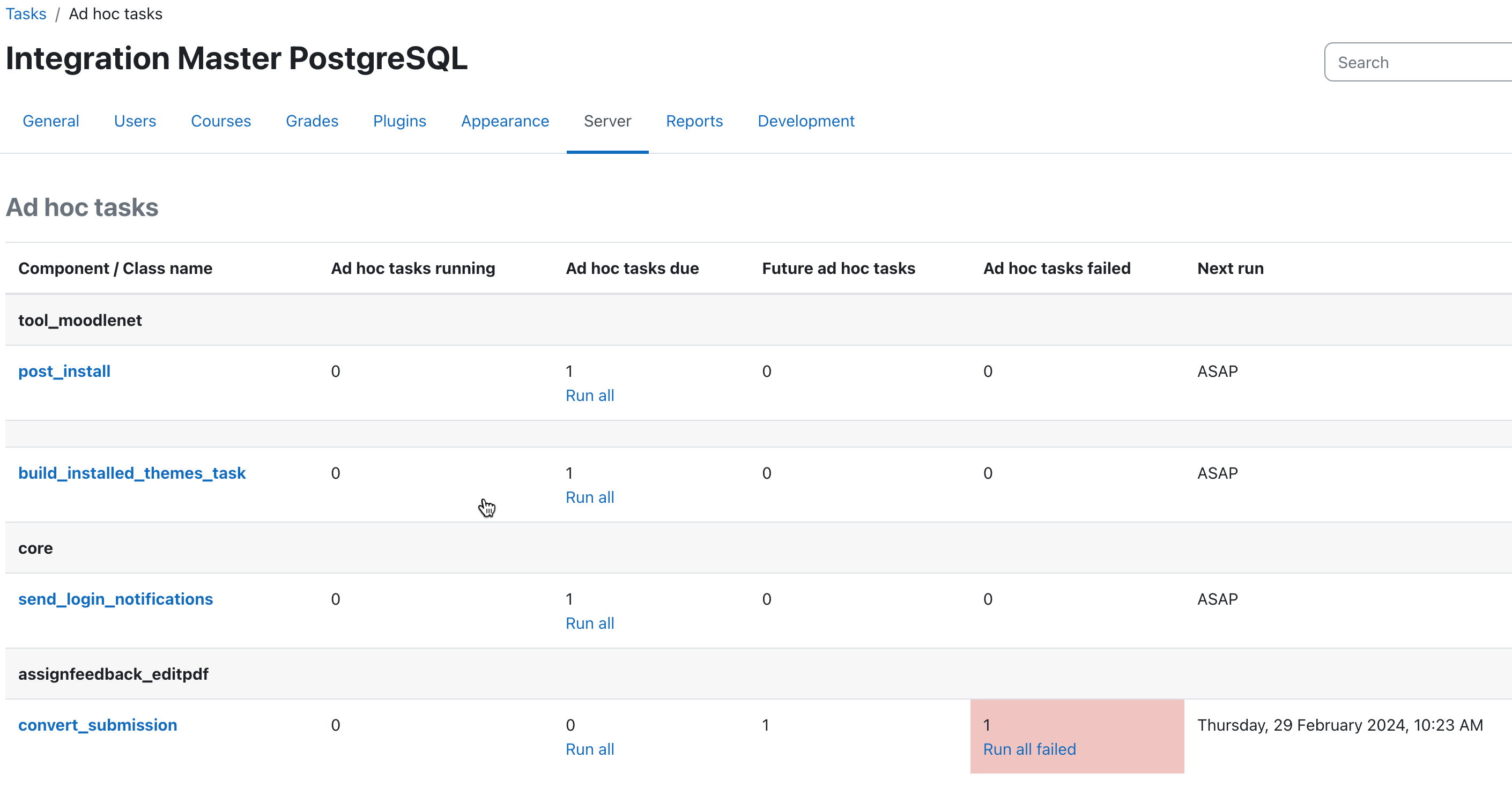Click the ASAP value for build_installed_themes_task
Screen dimensions: 1512x788
[1217, 473]
